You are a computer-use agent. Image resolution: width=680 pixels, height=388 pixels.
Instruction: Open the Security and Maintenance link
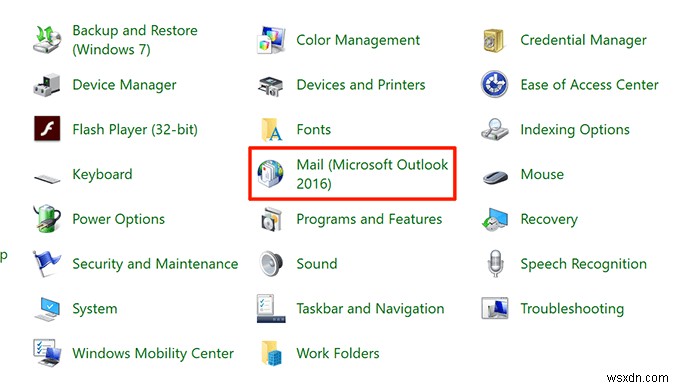pyautogui.click(x=155, y=264)
